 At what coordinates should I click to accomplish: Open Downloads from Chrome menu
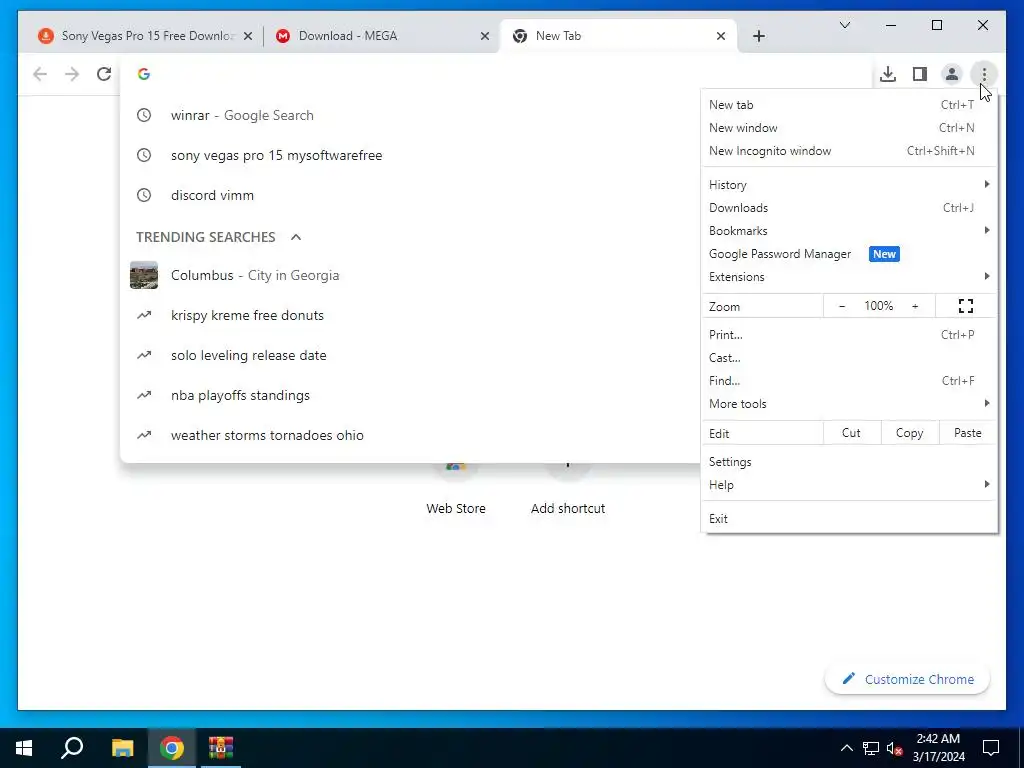(x=849, y=208)
